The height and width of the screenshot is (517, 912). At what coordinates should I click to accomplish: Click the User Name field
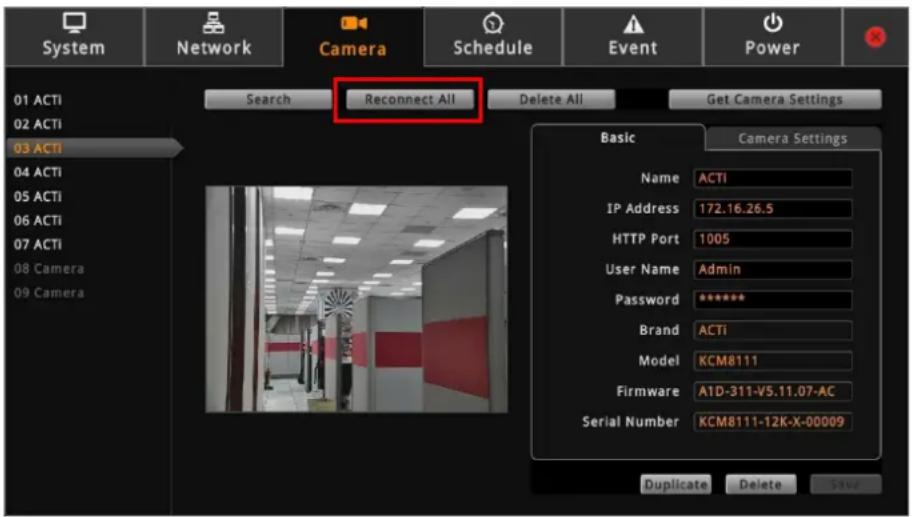pyautogui.click(x=773, y=269)
